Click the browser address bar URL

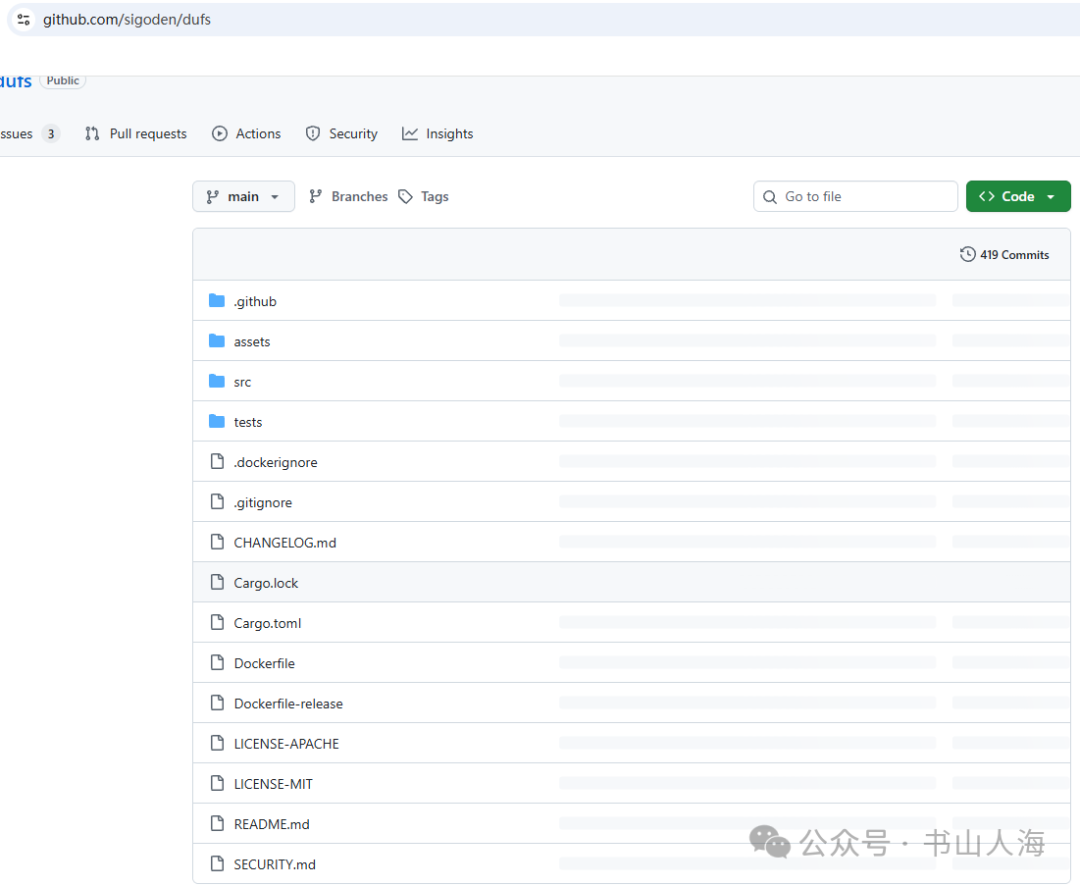(x=127, y=20)
